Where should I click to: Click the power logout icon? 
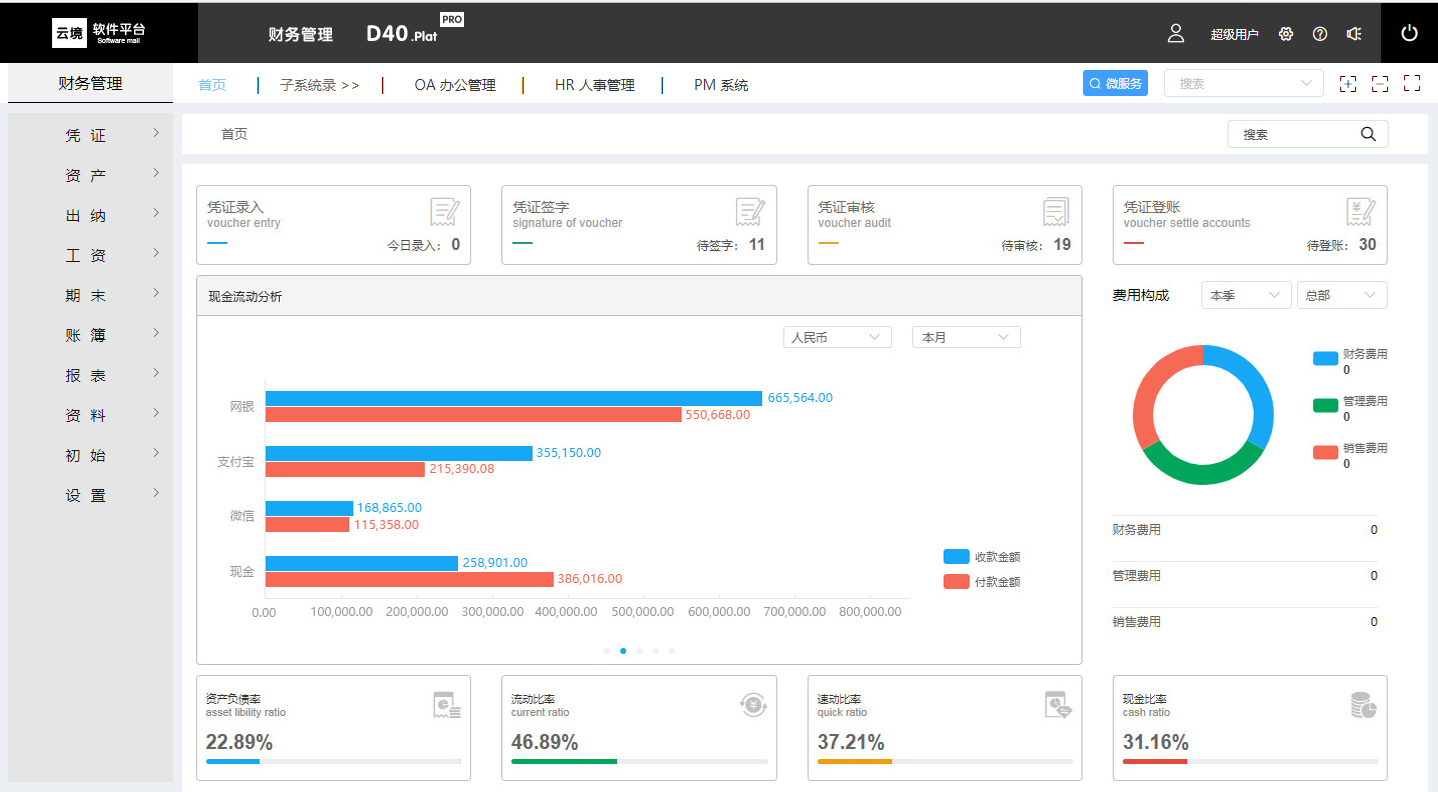[x=1409, y=33]
